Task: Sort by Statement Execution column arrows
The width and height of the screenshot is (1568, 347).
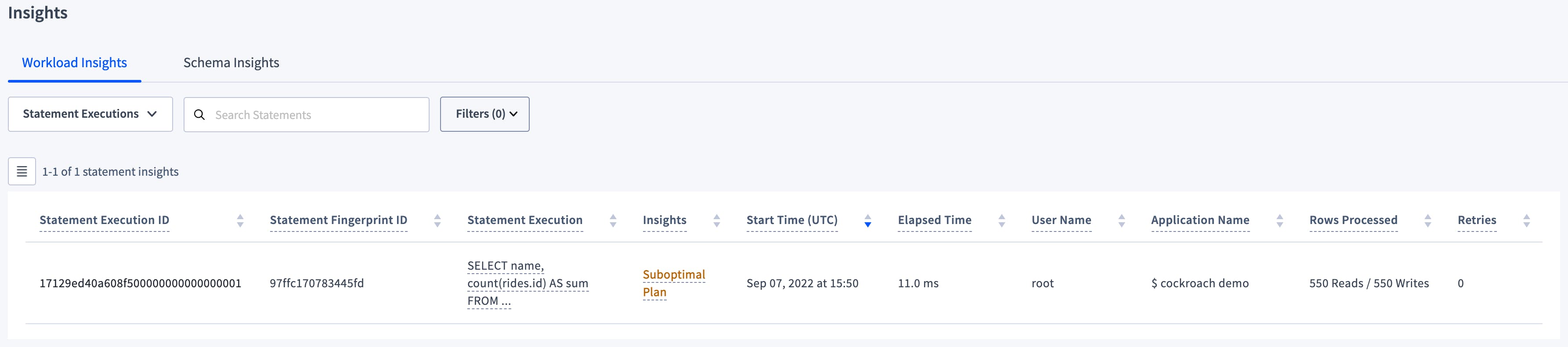Action: pos(613,221)
